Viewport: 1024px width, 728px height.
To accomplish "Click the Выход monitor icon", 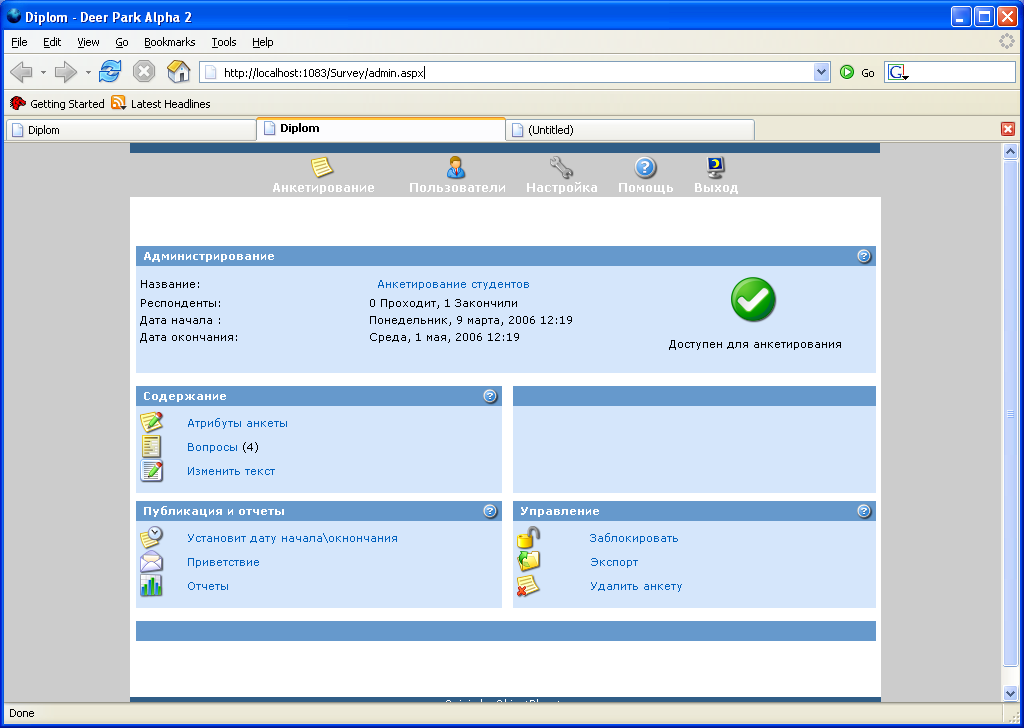I will (x=716, y=167).
